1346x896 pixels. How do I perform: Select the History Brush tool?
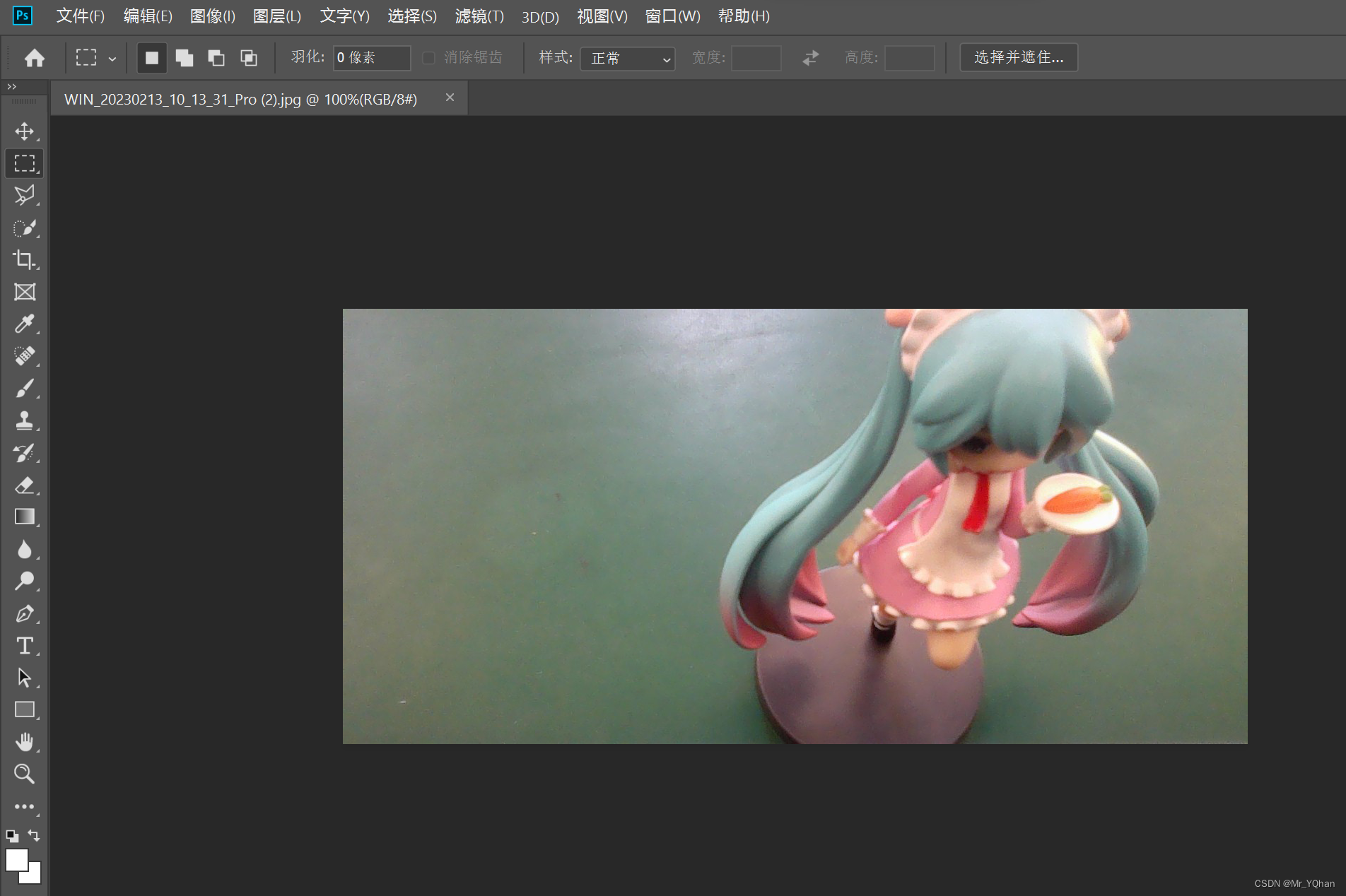[25, 452]
